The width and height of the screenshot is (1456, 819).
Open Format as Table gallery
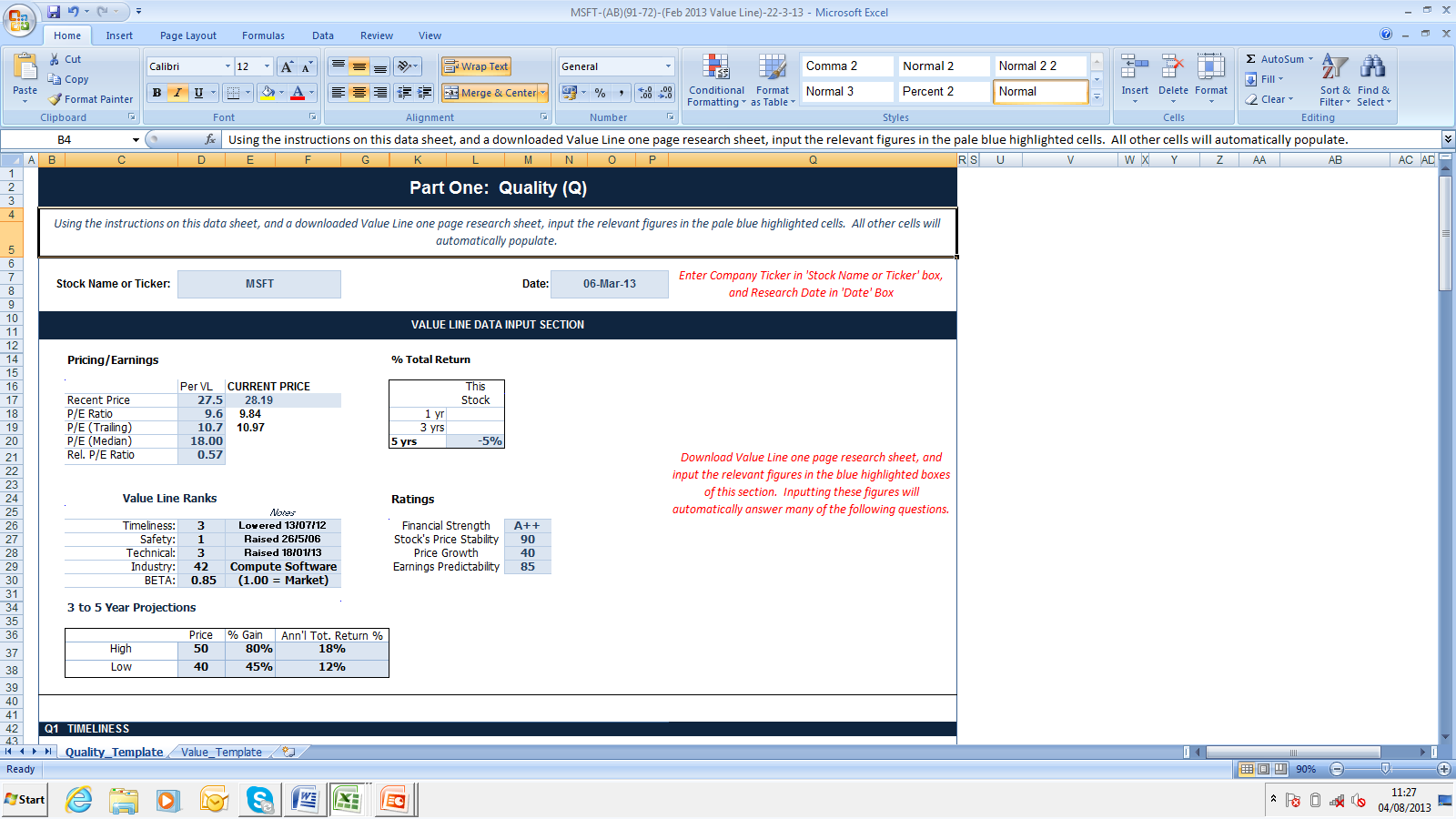773,80
